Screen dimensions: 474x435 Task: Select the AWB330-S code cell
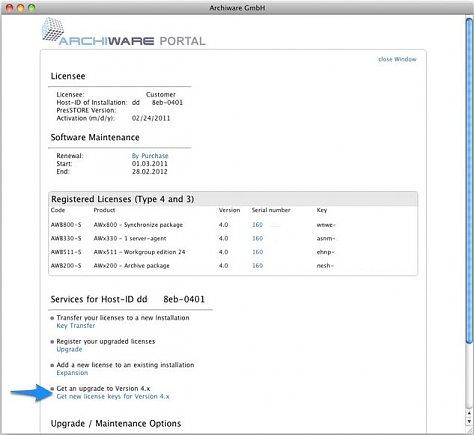[x=66, y=238]
